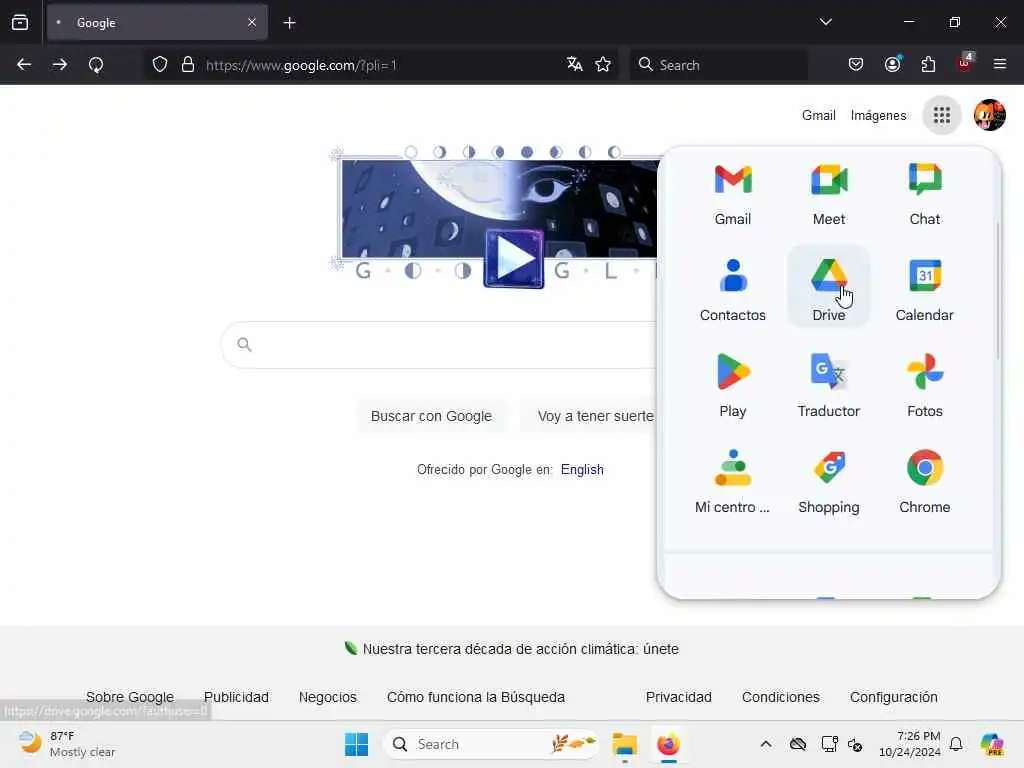Open Google Play app
The image size is (1024, 768).
733,387
